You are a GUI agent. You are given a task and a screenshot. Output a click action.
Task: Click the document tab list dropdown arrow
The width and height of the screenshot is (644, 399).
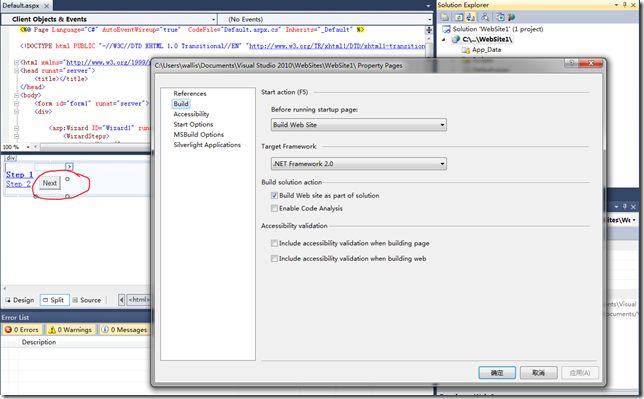[x=428, y=6]
